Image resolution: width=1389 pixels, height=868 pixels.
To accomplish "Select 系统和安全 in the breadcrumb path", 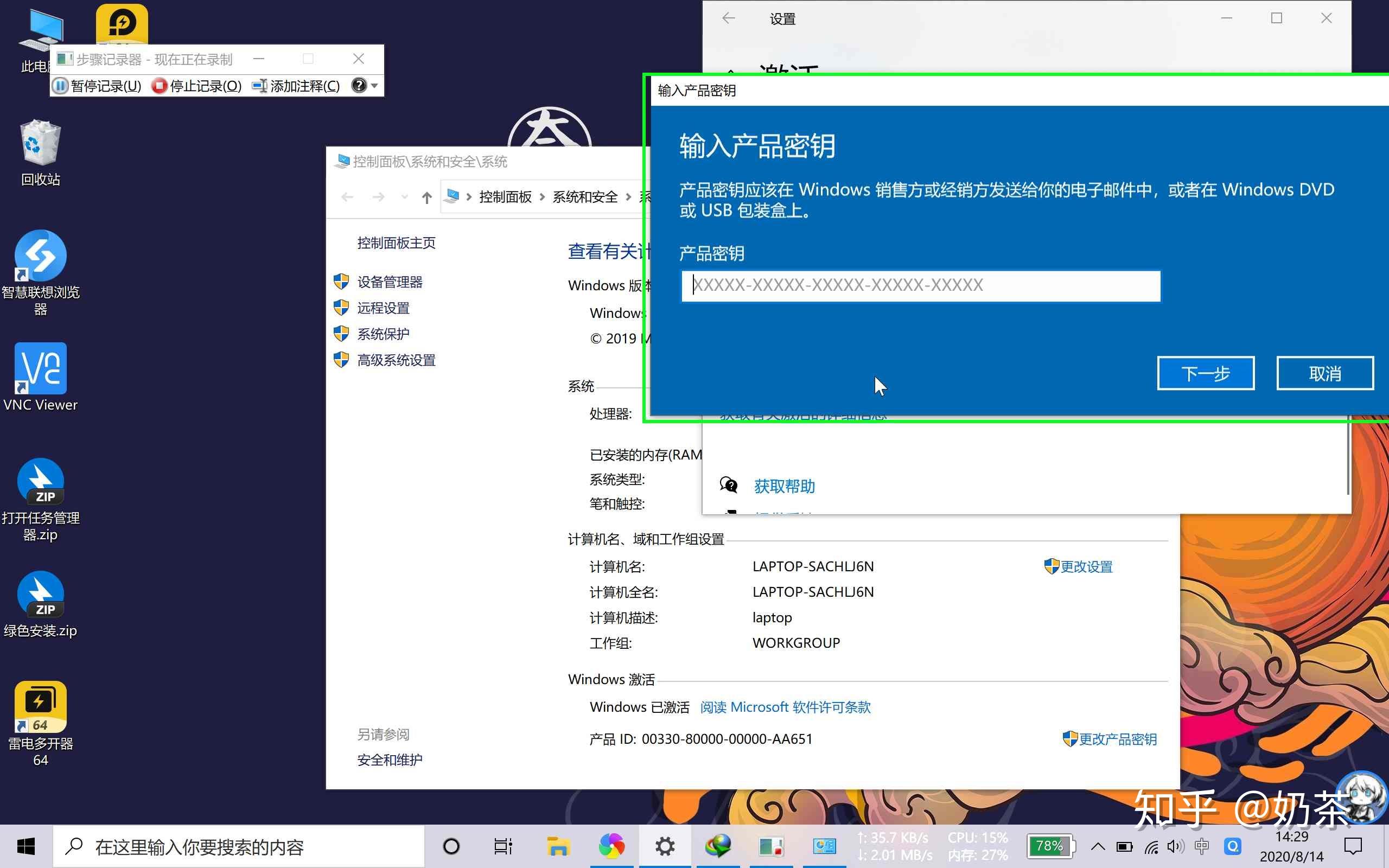I will coord(585,197).
